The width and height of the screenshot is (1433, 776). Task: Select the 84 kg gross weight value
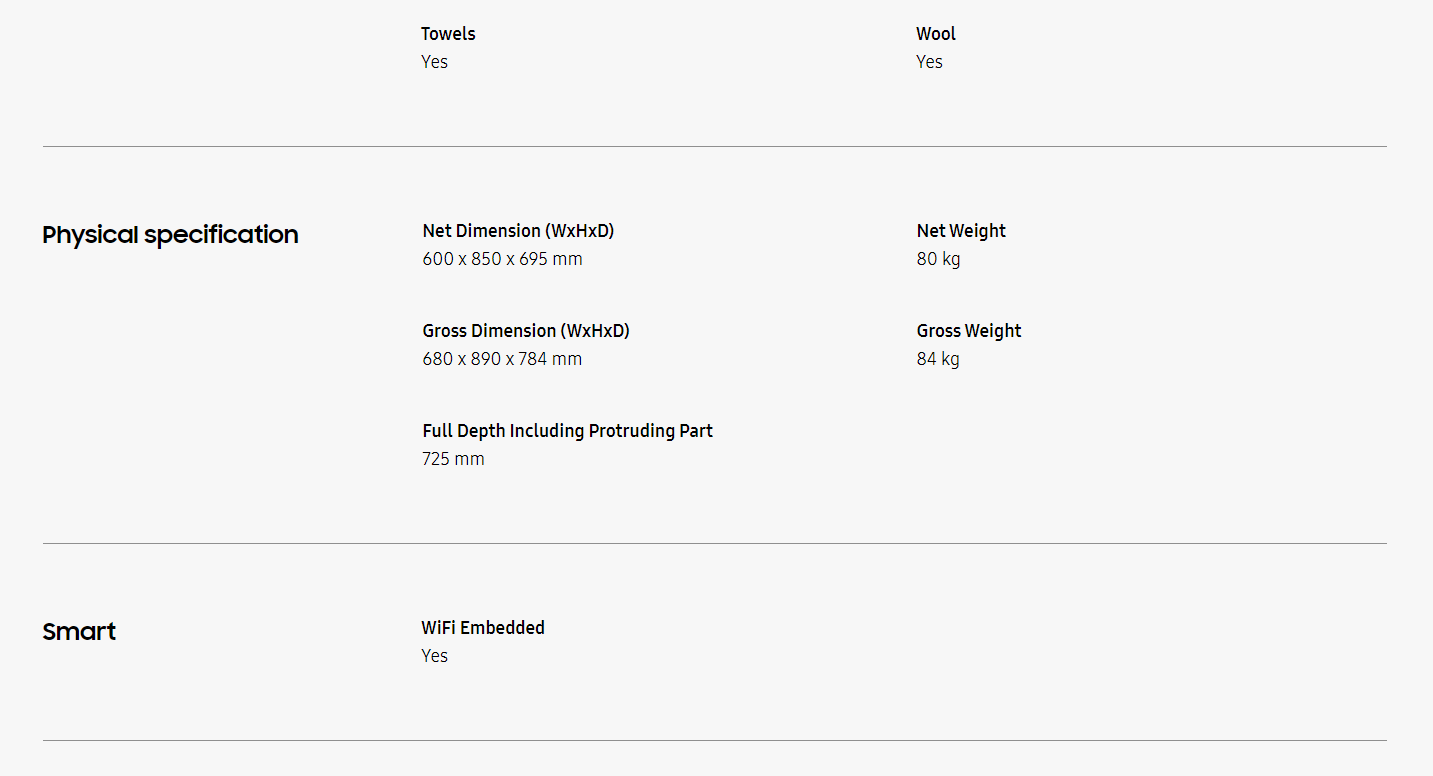(938, 359)
